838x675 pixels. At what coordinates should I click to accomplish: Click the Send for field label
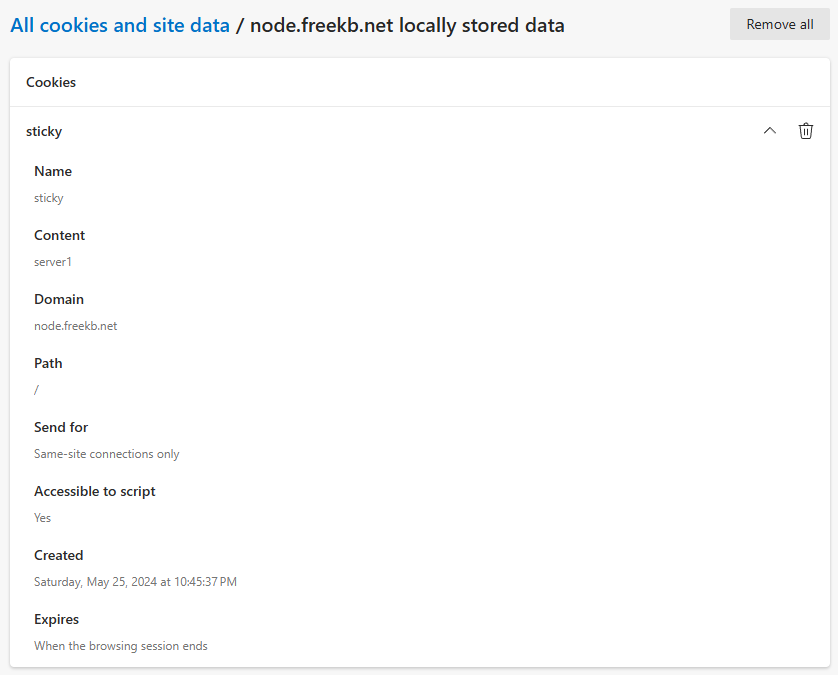pos(61,428)
